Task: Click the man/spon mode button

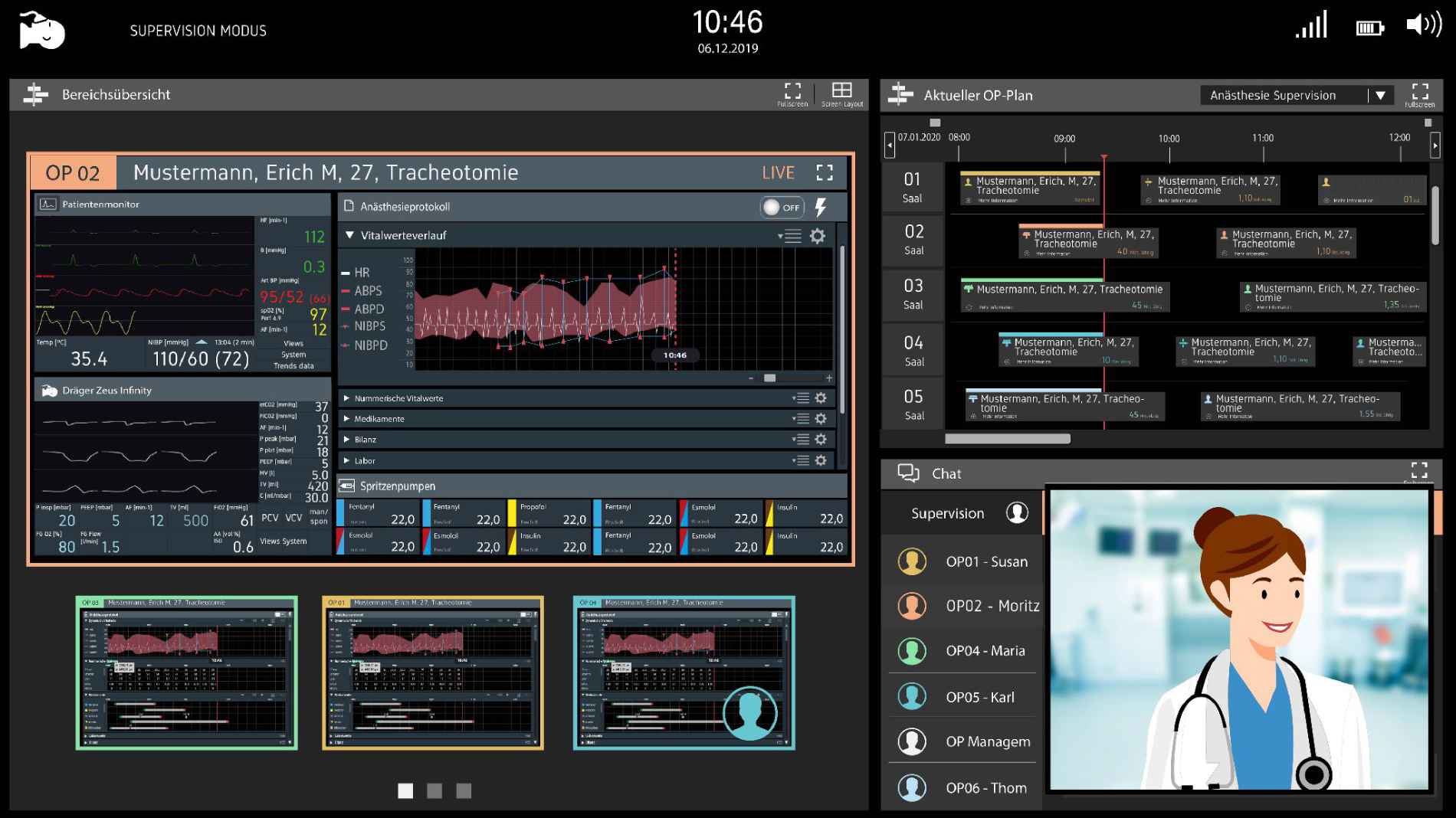Action: pyautogui.click(x=319, y=517)
